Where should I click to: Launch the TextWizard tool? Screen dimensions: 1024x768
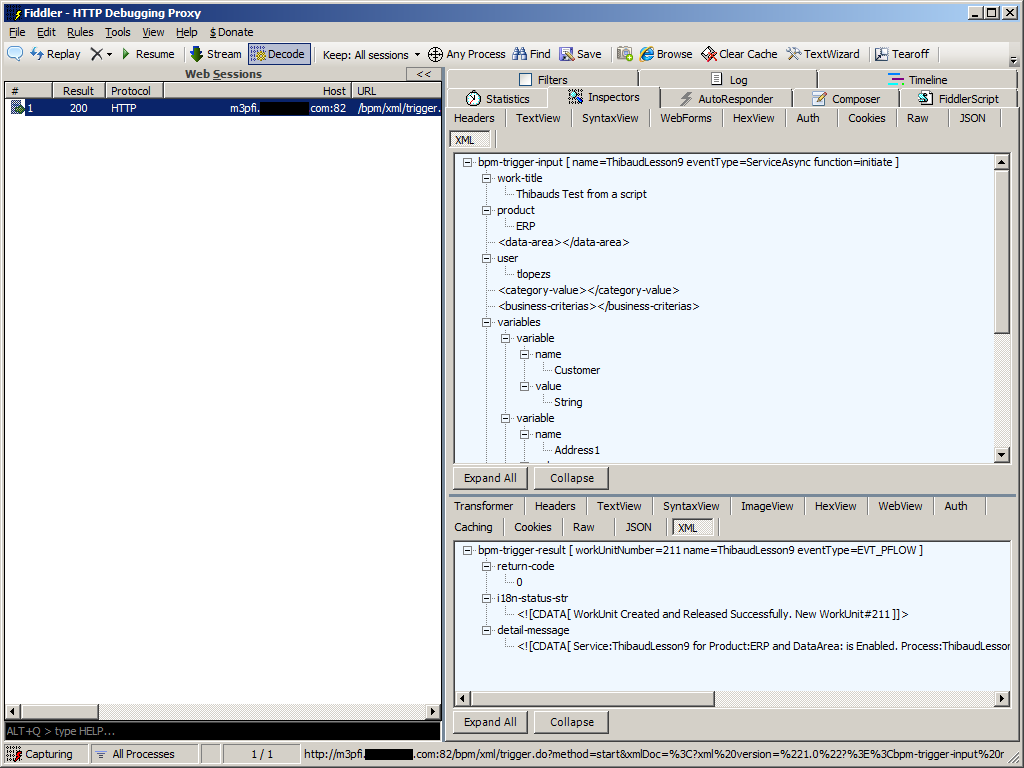(x=794, y=54)
